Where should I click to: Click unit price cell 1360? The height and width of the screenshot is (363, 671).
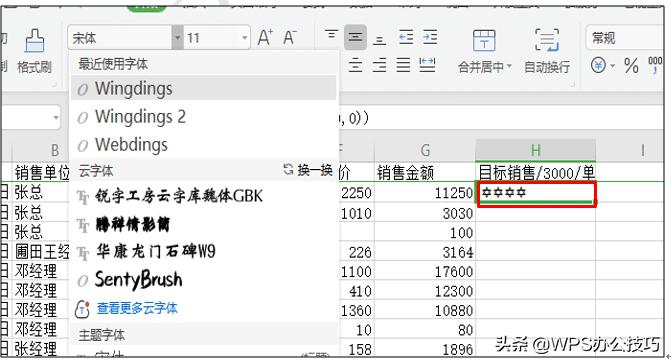pos(356,310)
